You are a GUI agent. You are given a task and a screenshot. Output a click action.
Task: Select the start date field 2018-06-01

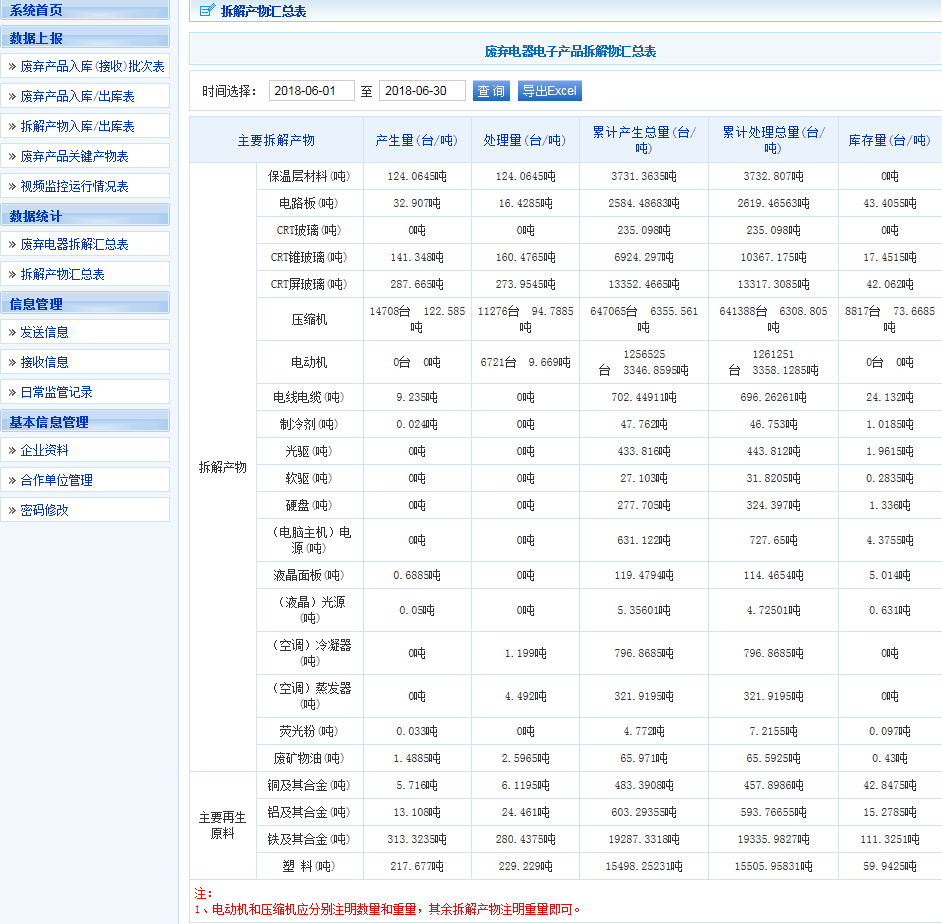click(311, 91)
